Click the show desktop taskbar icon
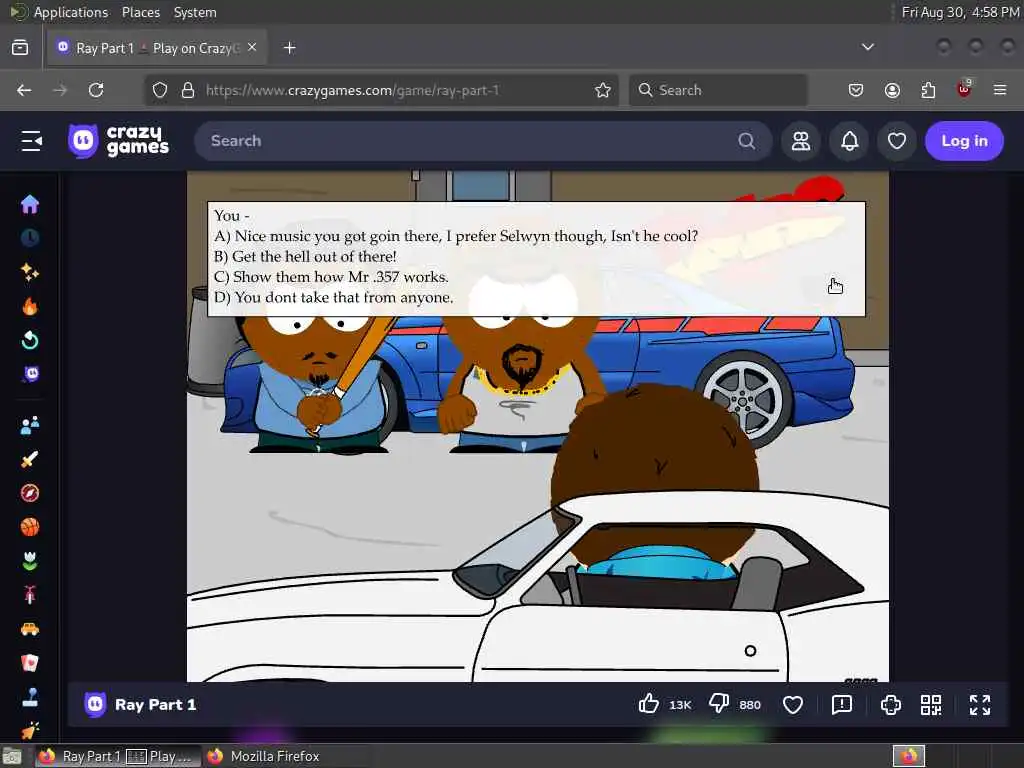The image size is (1024, 768). coord(12,757)
